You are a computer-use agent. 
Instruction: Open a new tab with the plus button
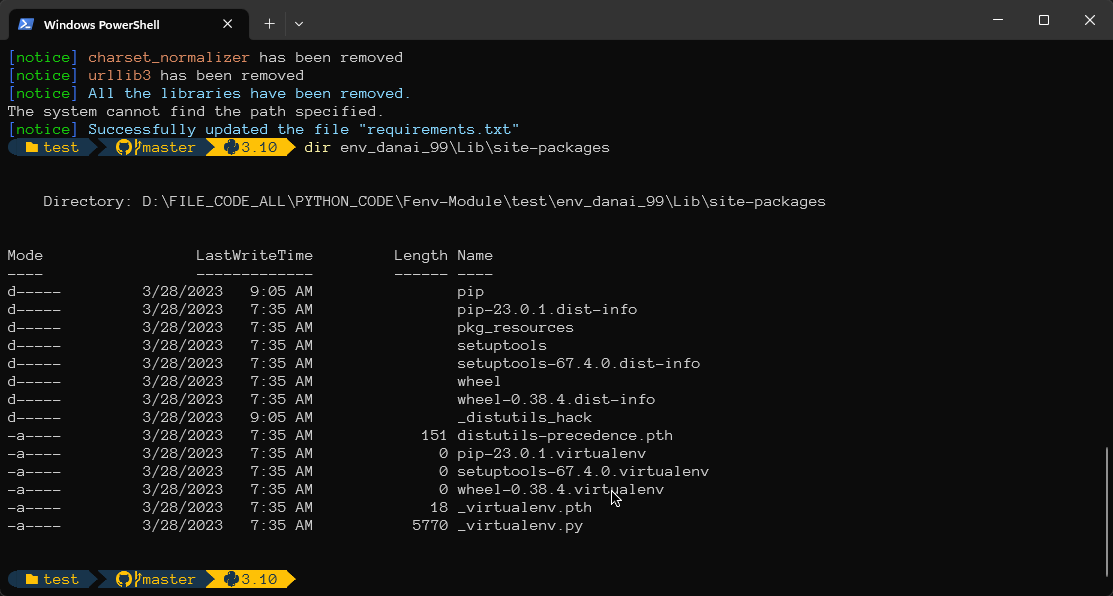point(269,23)
